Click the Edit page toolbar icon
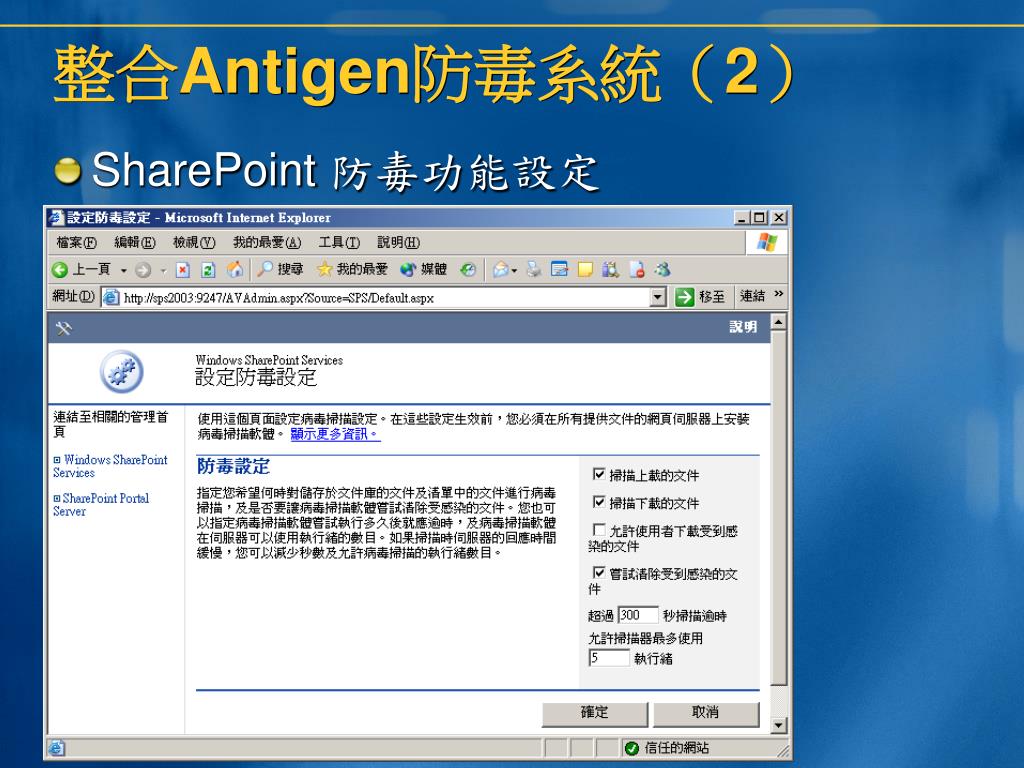This screenshot has width=1024, height=768. click(x=560, y=269)
